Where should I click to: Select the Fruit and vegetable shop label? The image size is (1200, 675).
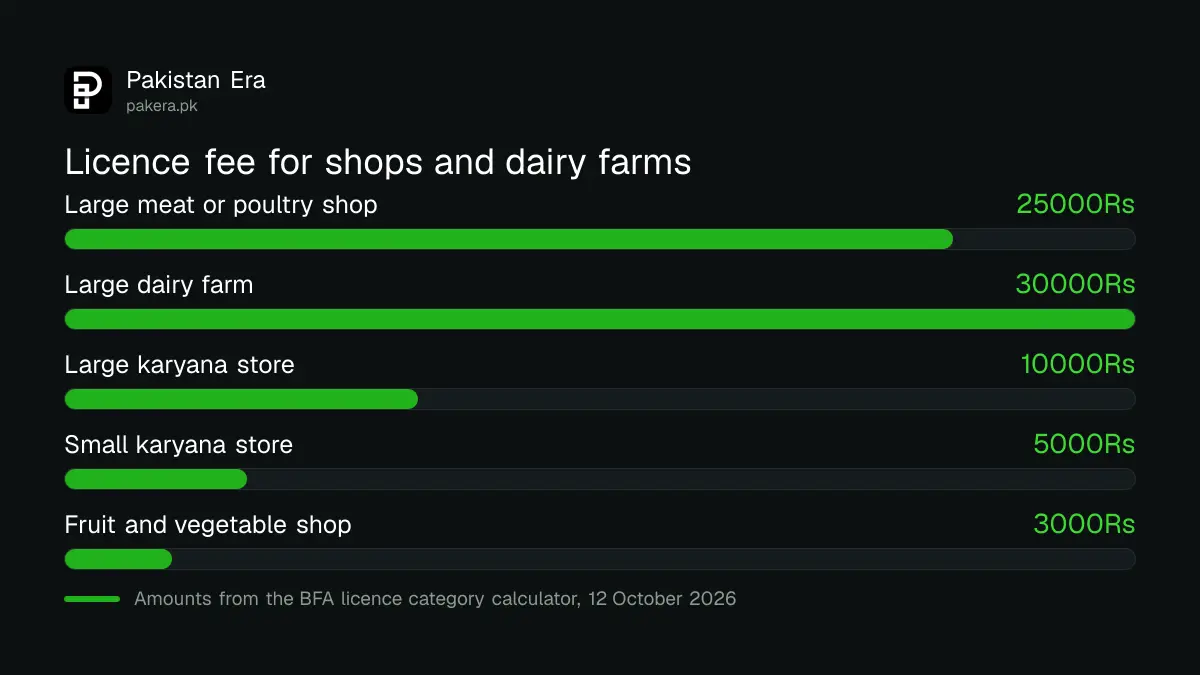[208, 525]
